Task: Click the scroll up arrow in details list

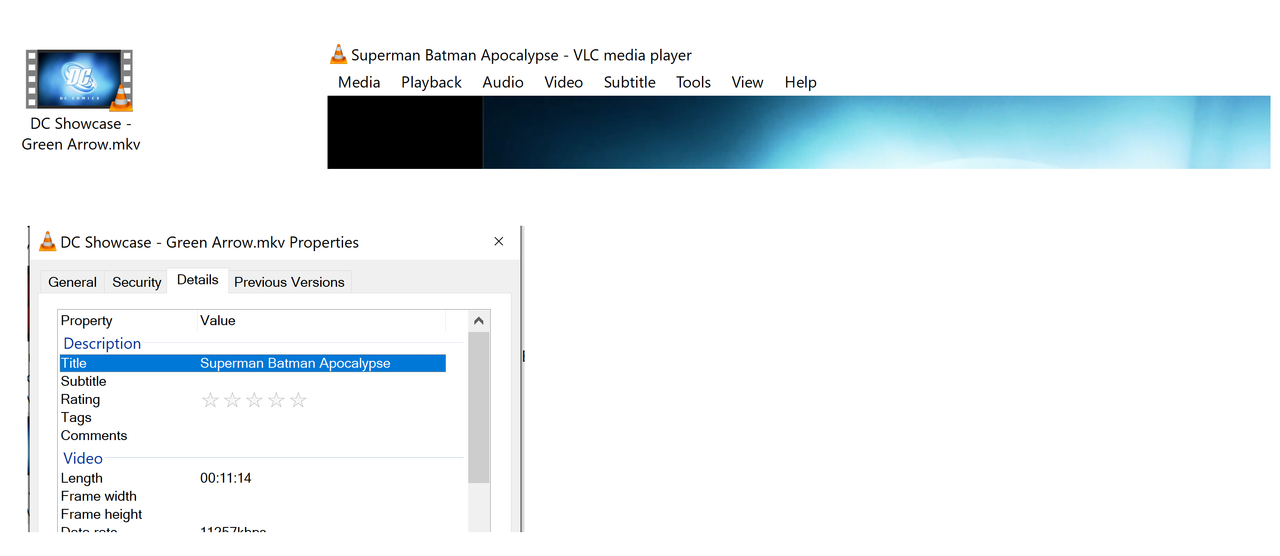Action: pyautogui.click(x=479, y=321)
